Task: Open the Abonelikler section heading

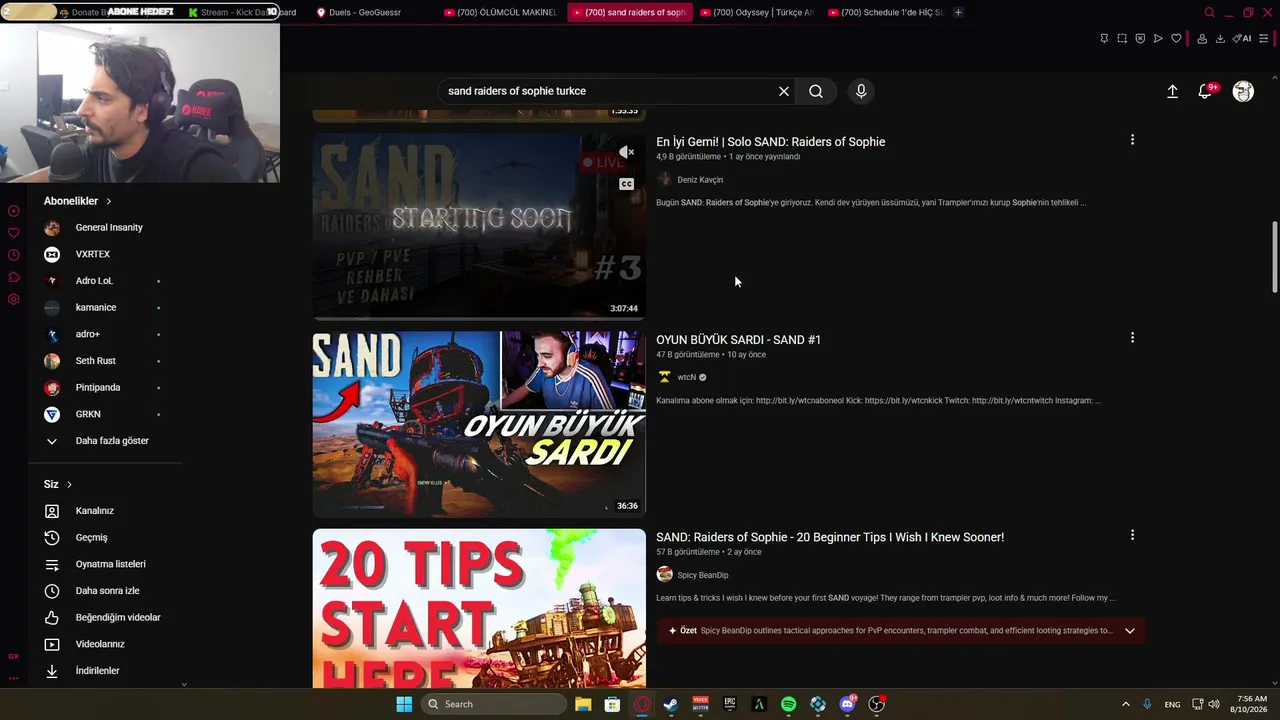Action: click(78, 201)
